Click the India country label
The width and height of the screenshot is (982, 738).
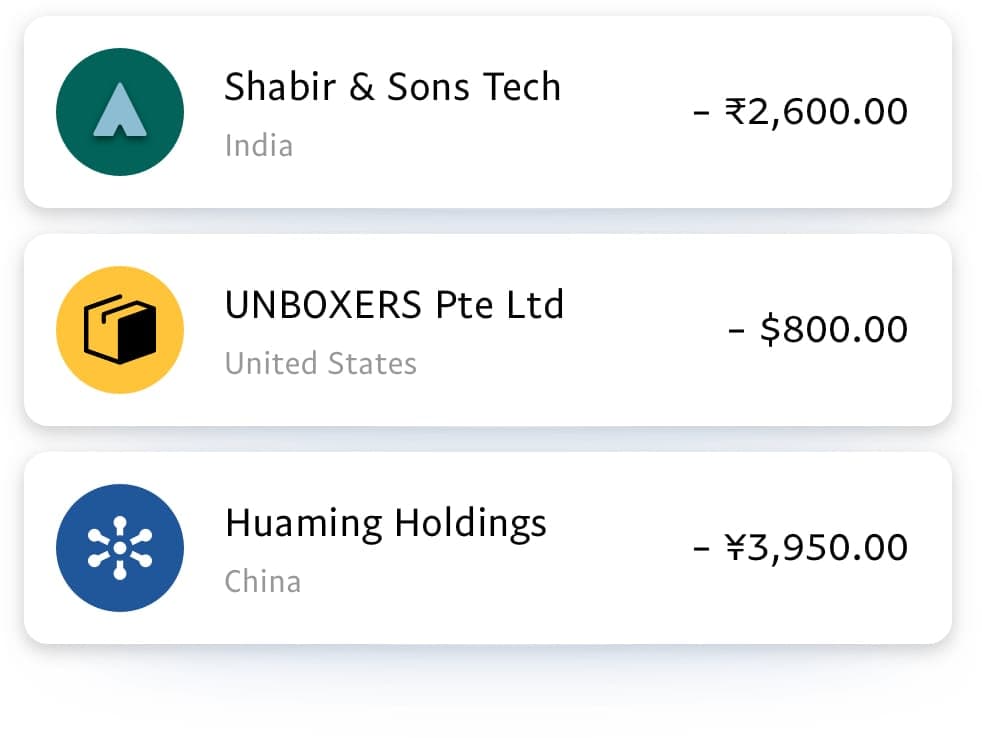[x=259, y=146]
